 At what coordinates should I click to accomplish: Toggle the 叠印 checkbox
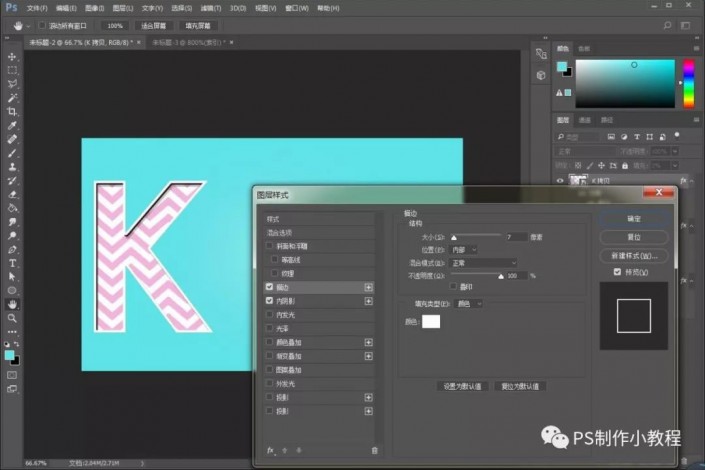click(453, 286)
